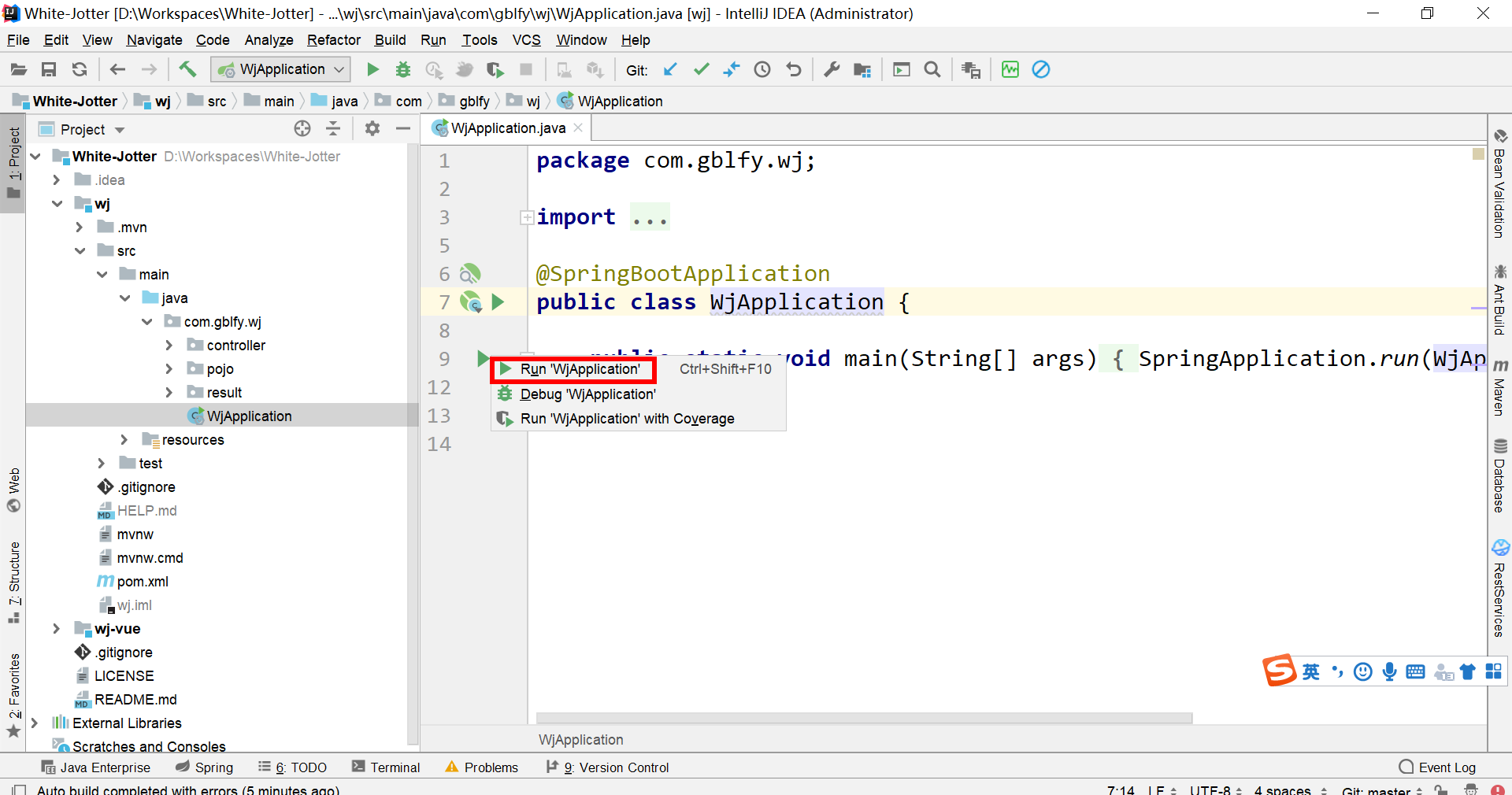Screen dimensions: 1512x795
Task: Click Git Commit green checkmark icon
Action: (701, 70)
